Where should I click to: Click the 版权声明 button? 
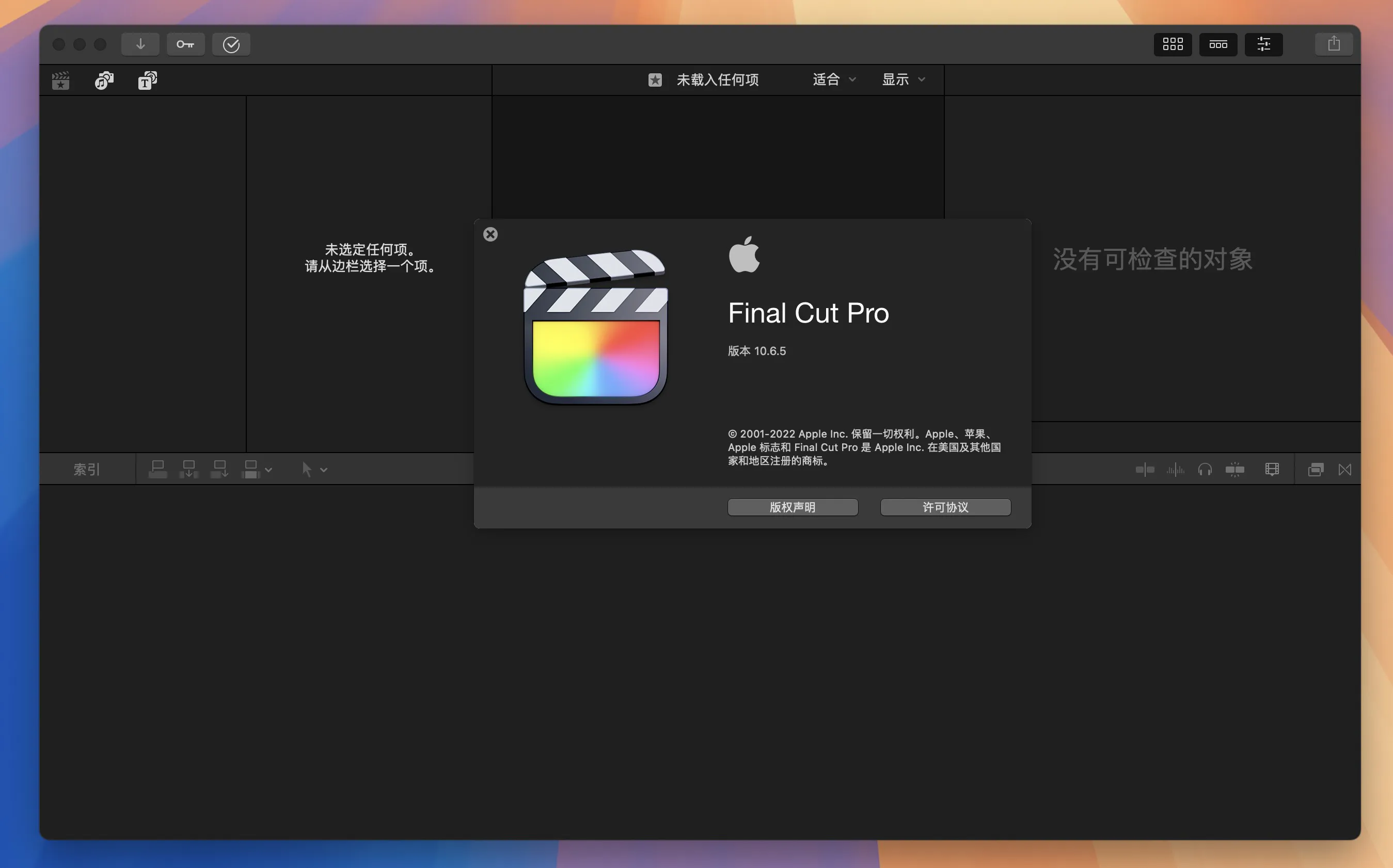tap(793, 507)
